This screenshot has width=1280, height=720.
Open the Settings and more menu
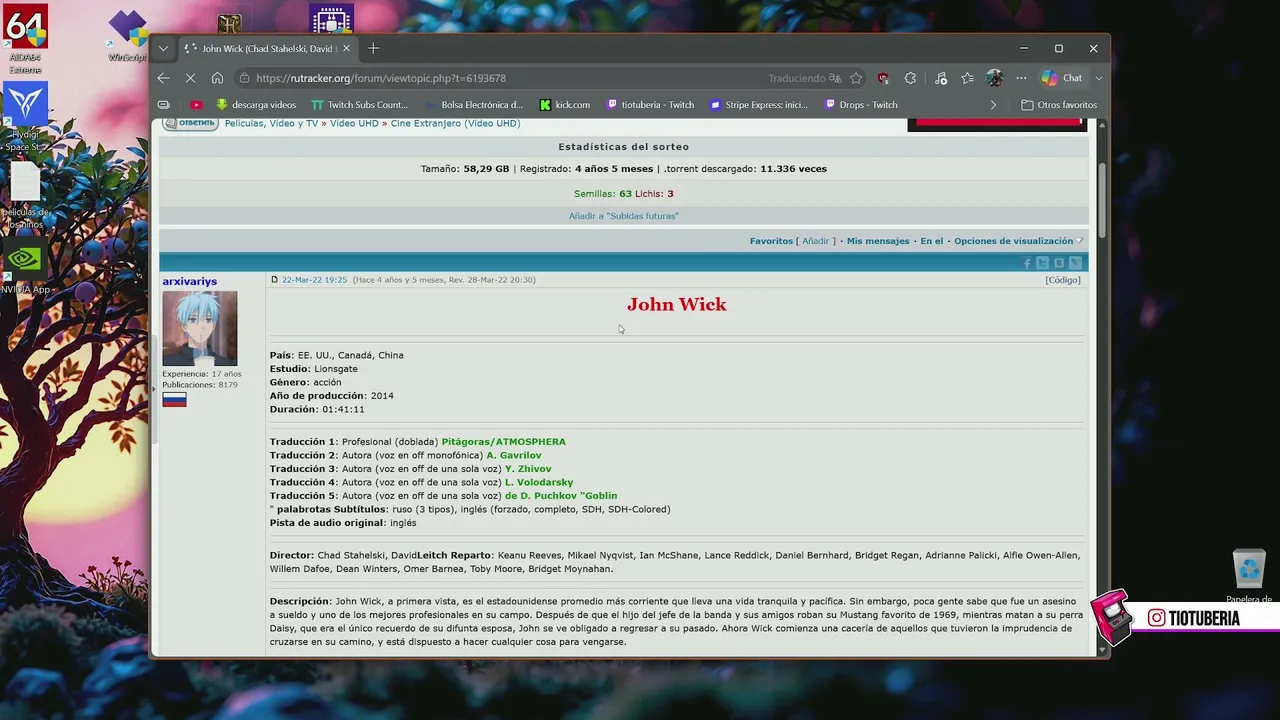(x=1021, y=78)
